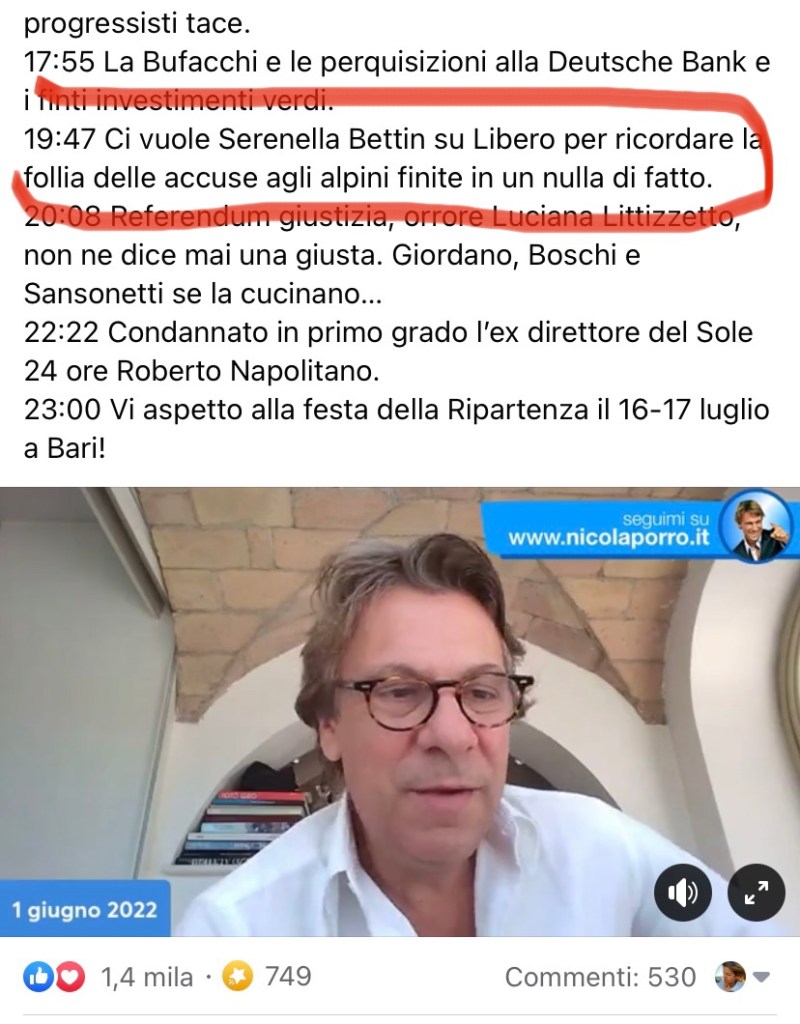View the 1,4 mila reactions count
Image resolution: width=800 pixels, height=1024 pixels.
147,977
